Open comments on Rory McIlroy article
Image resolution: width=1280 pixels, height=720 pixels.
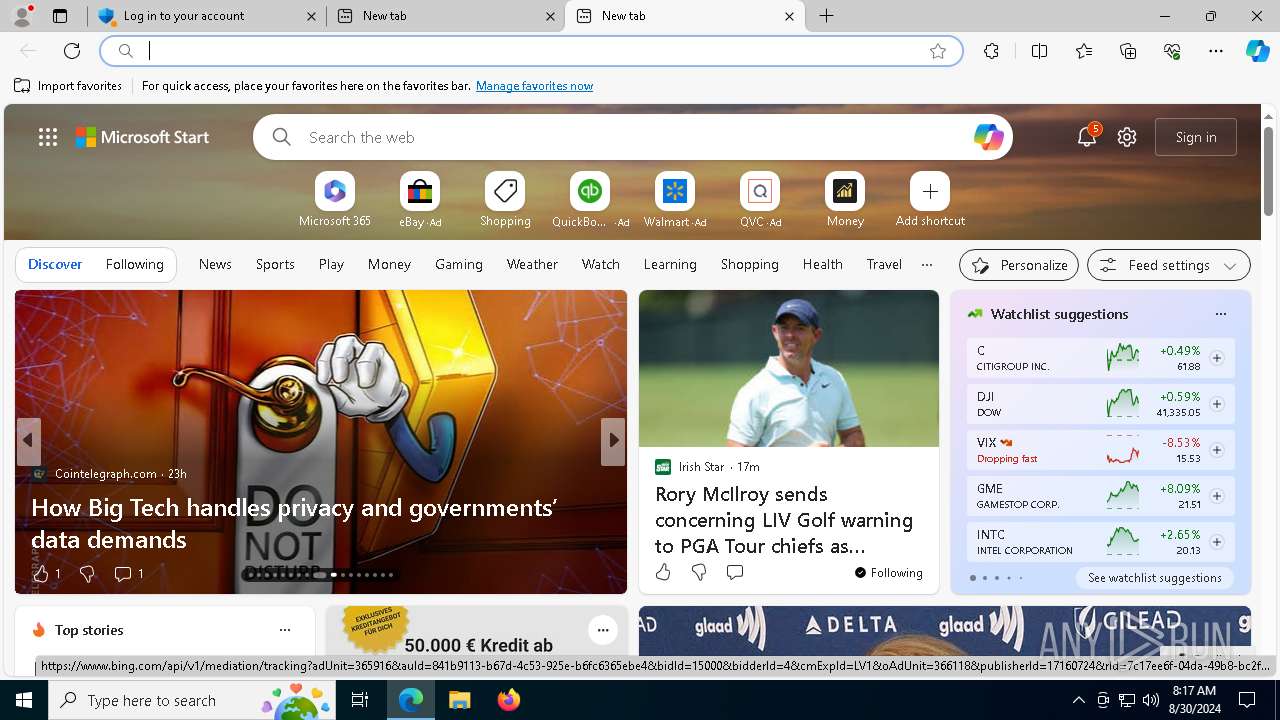pyautogui.click(x=735, y=572)
